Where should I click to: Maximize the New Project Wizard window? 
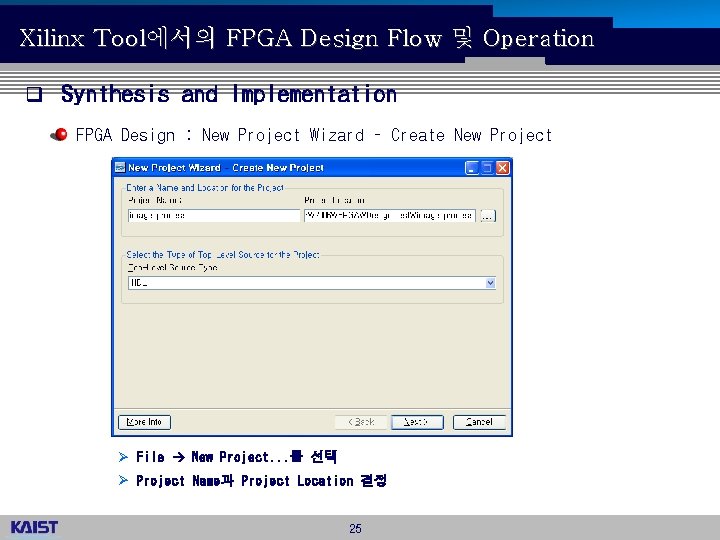pos(487,168)
